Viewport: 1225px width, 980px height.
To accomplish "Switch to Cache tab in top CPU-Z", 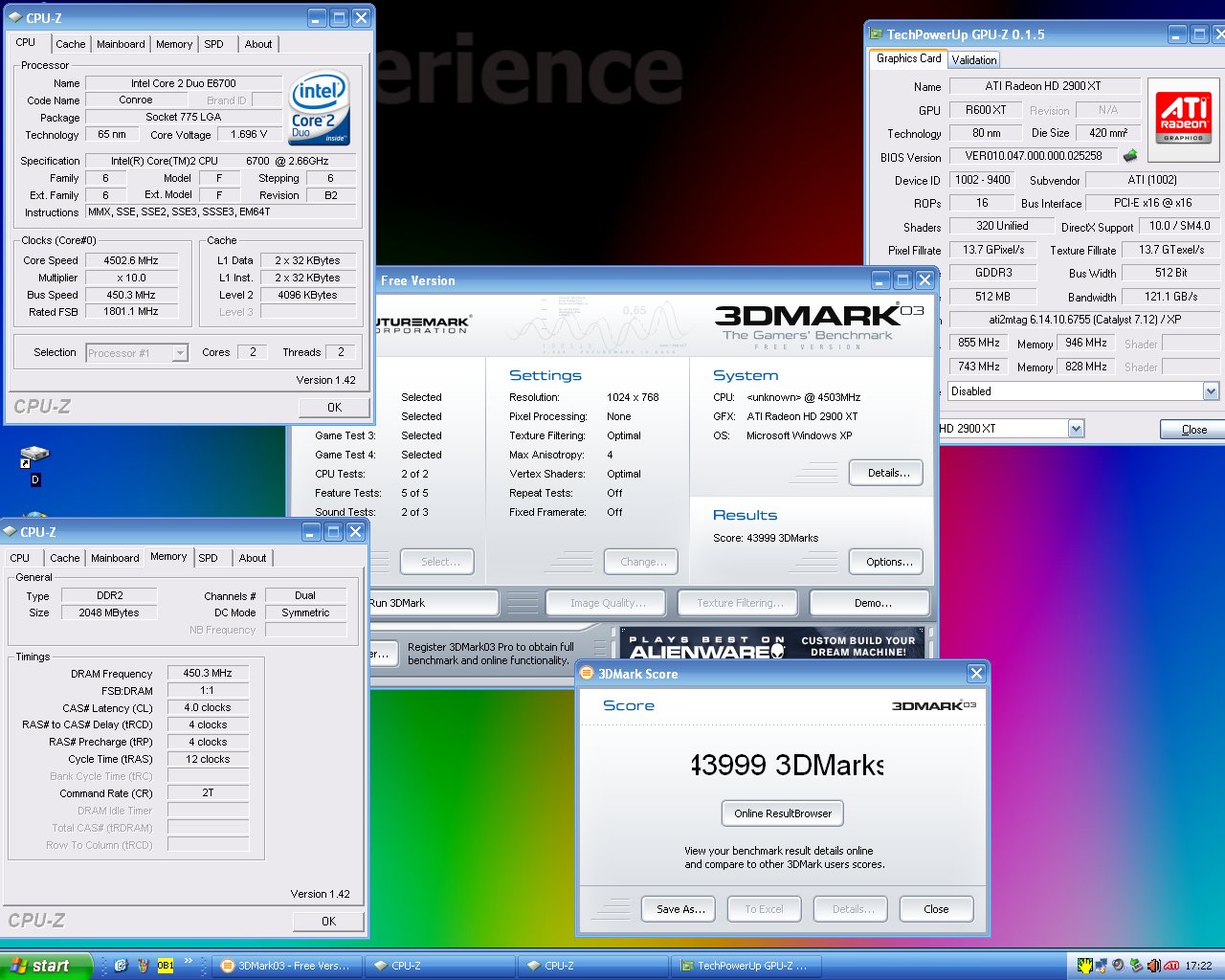I will click(x=70, y=44).
